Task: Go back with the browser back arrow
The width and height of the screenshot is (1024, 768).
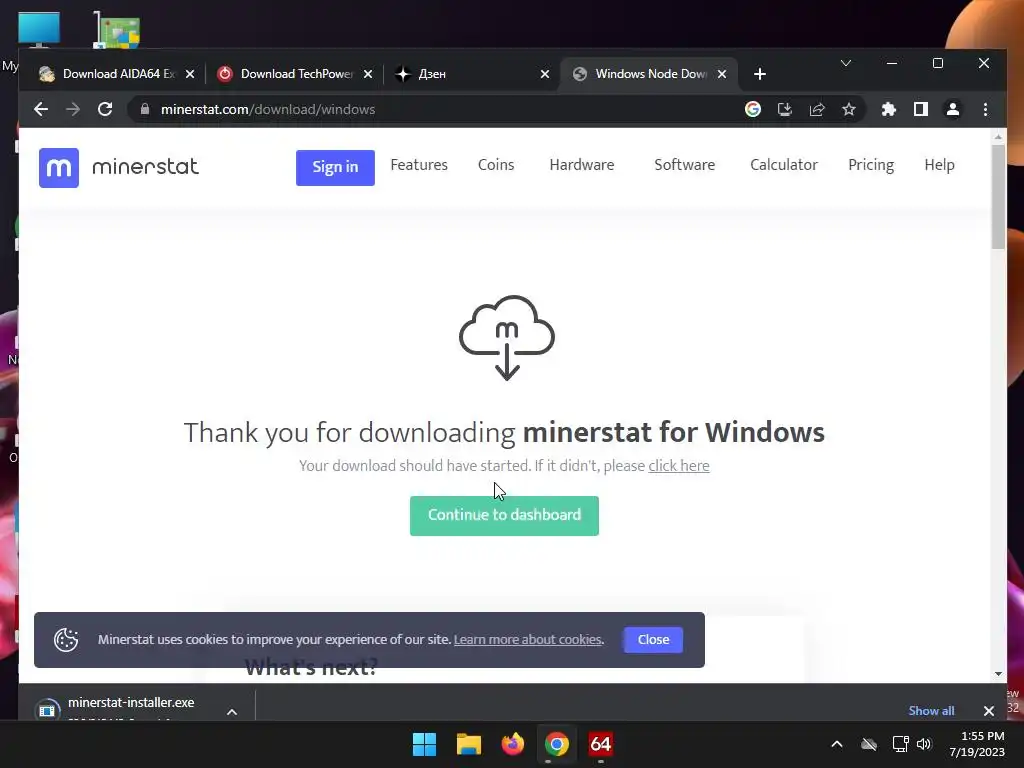Action: [41, 109]
